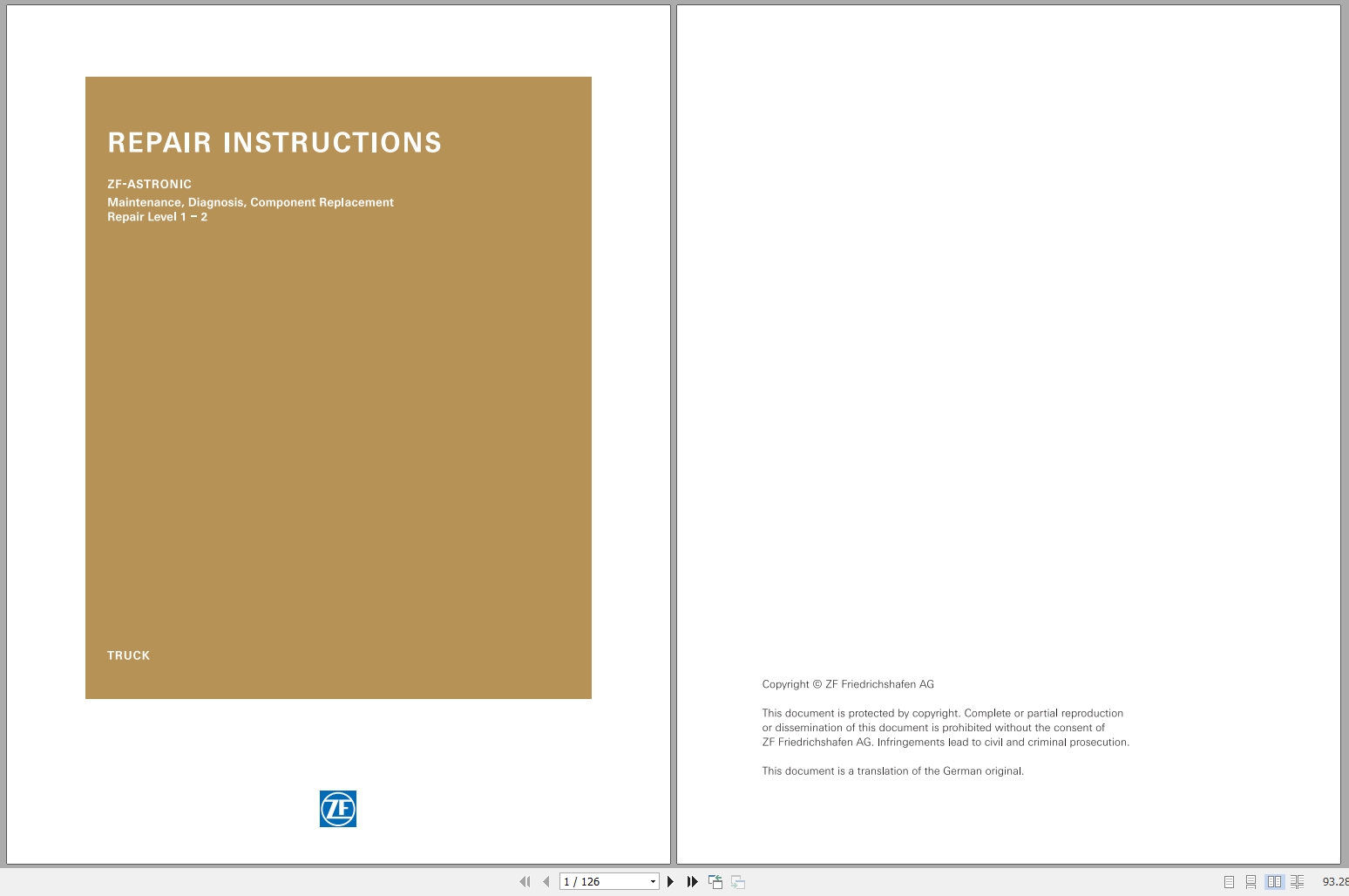The image size is (1349, 896).
Task: Click the TRUCK label on cover
Action: (x=129, y=655)
